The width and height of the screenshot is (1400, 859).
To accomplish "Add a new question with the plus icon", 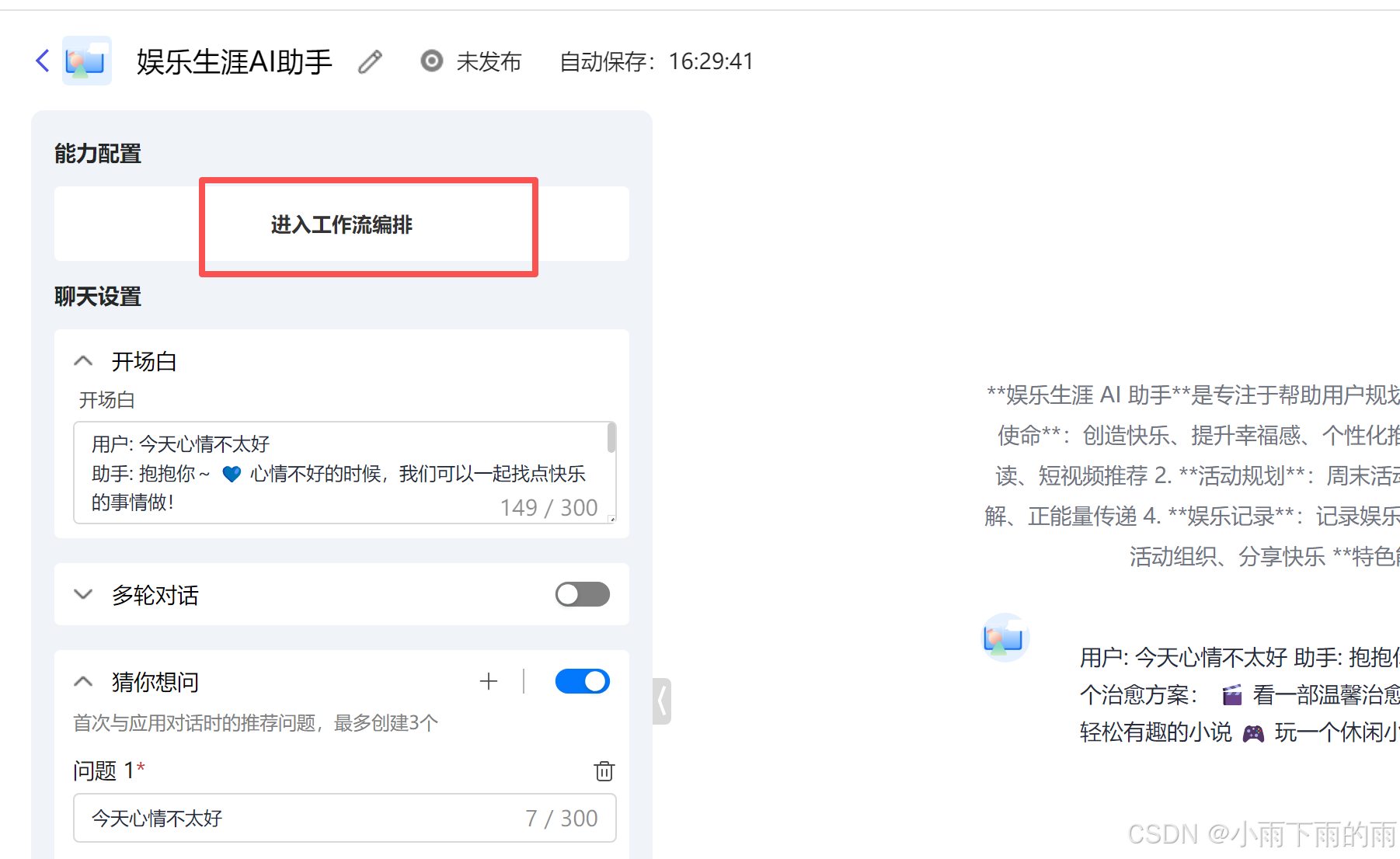I will pyautogui.click(x=489, y=681).
